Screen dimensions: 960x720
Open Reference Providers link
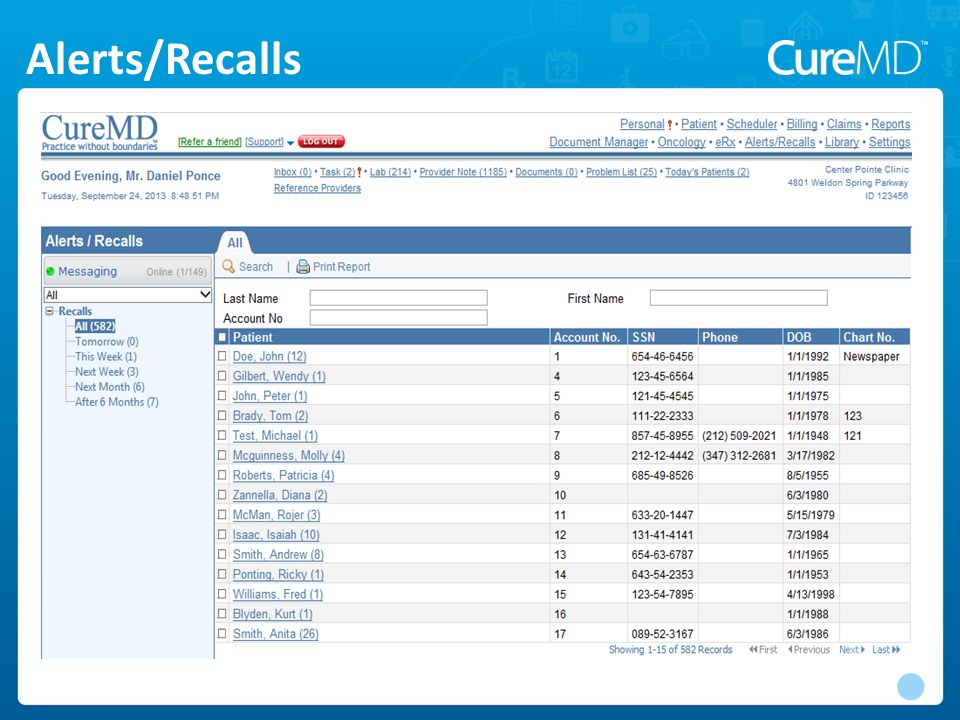click(317, 188)
